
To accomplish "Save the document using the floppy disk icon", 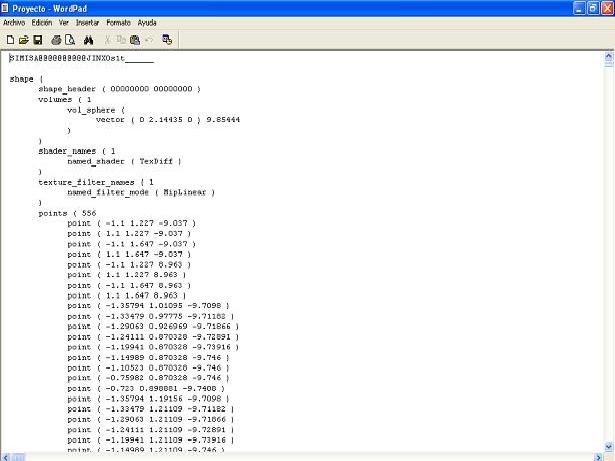I will (x=37, y=39).
